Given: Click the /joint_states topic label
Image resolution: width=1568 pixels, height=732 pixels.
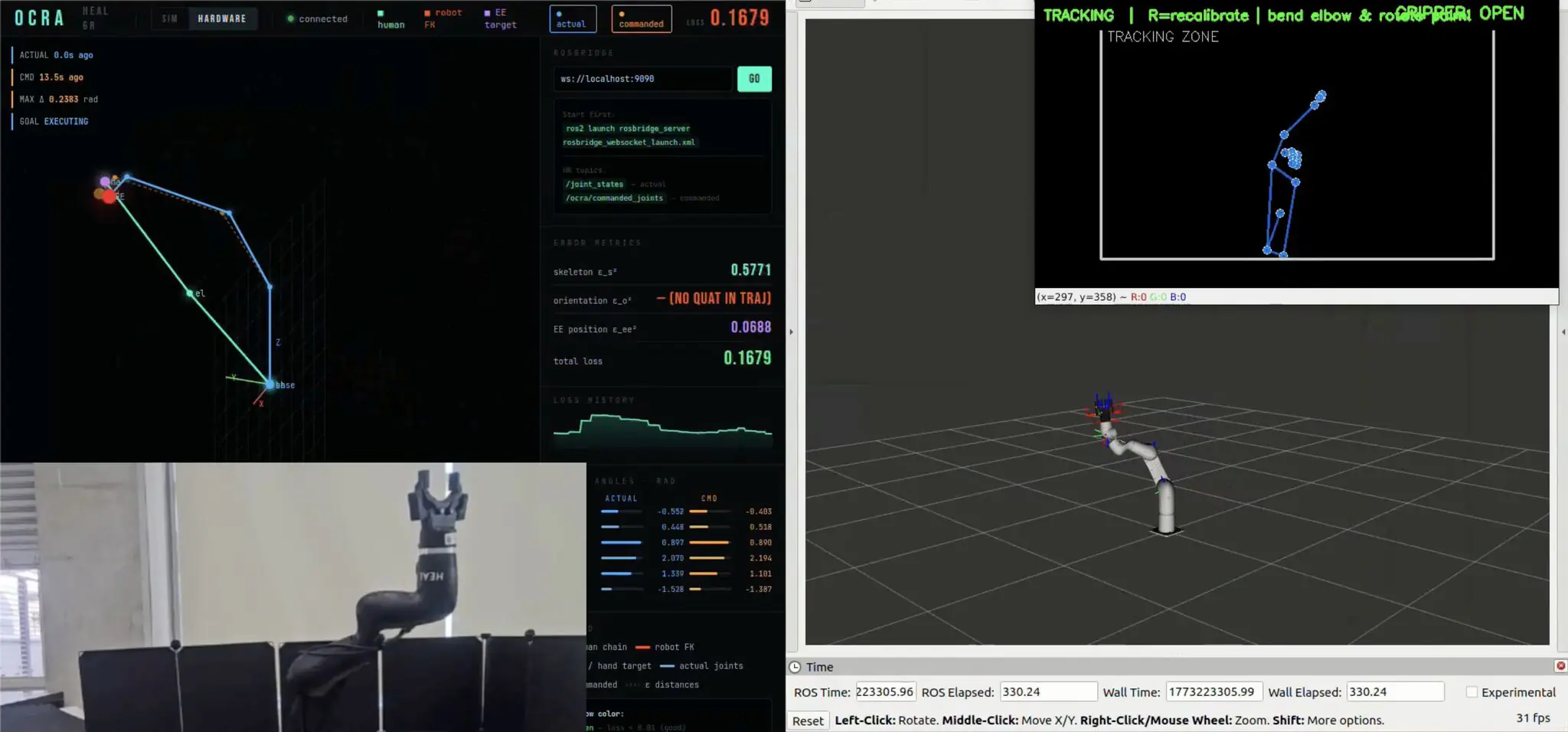Looking at the screenshot, I should (594, 184).
